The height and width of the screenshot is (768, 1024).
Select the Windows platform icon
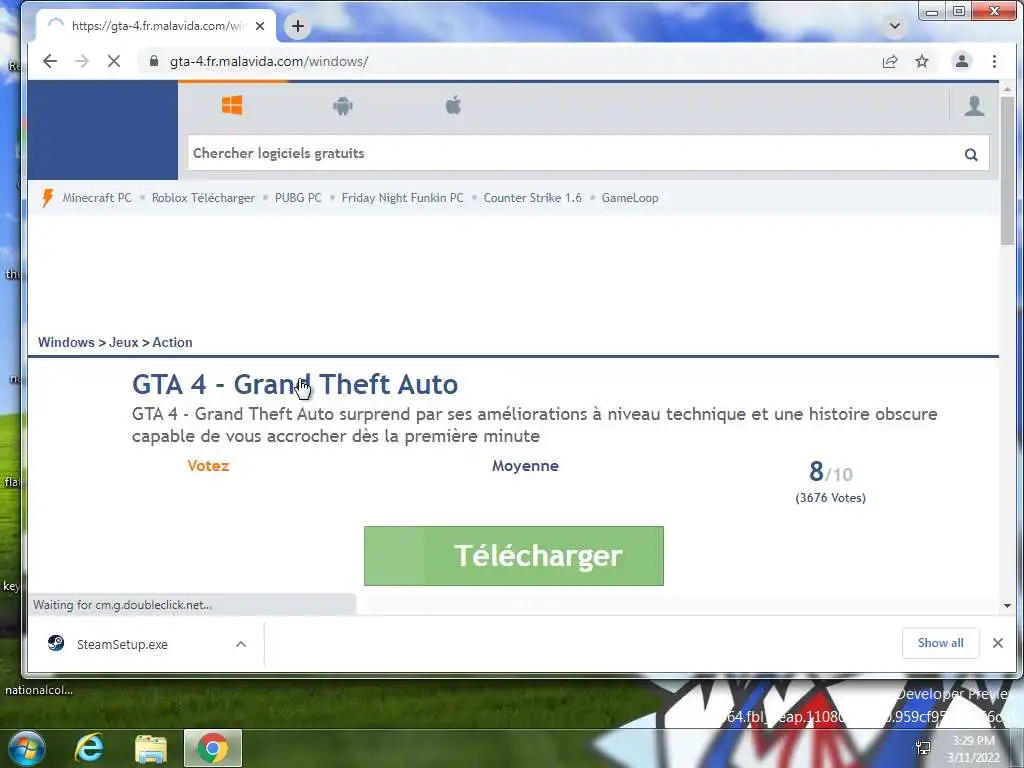pyautogui.click(x=232, y=105)
